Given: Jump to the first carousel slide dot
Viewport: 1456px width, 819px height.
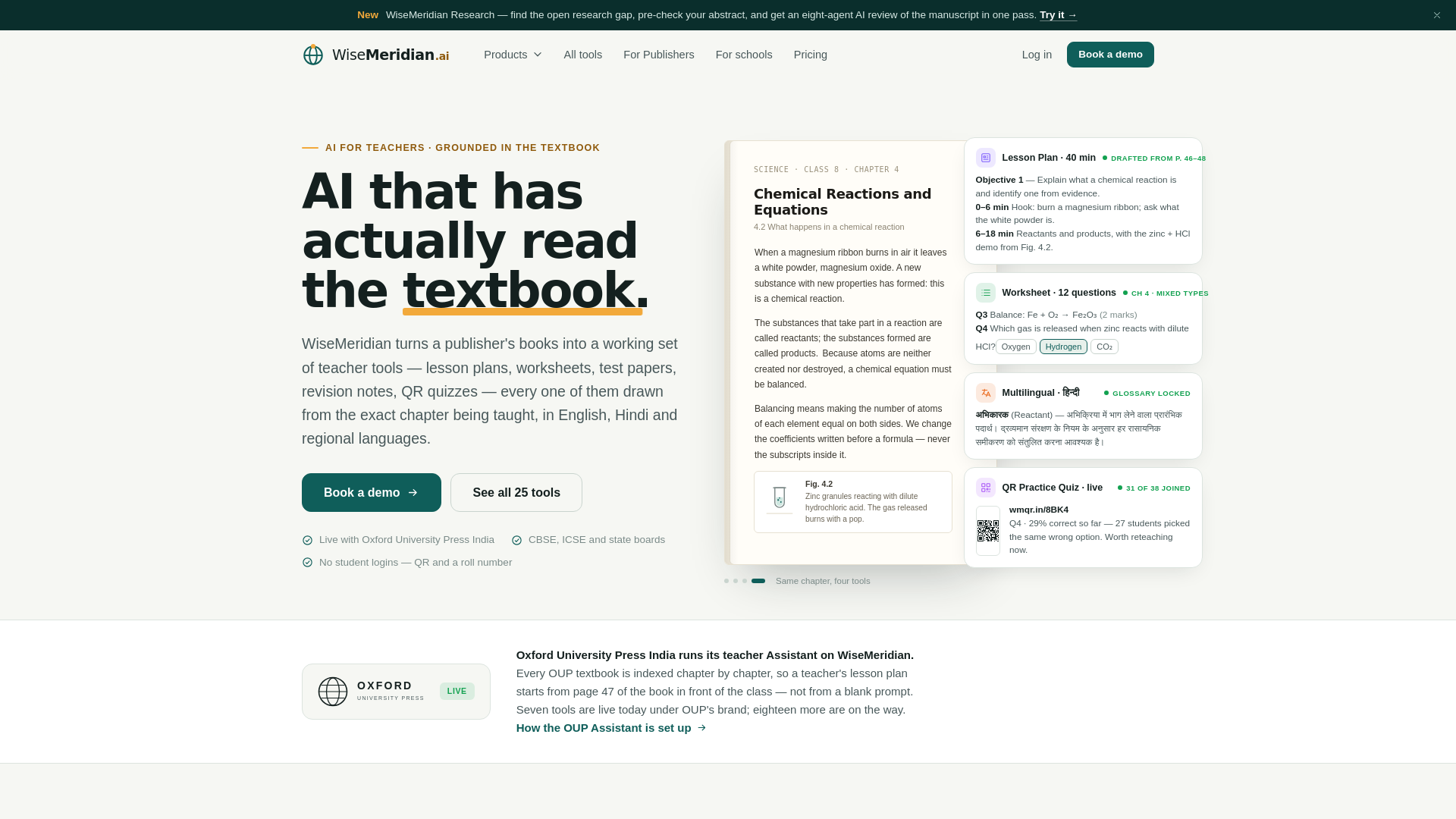Looking at the screenshot, I should click(726, 581).
